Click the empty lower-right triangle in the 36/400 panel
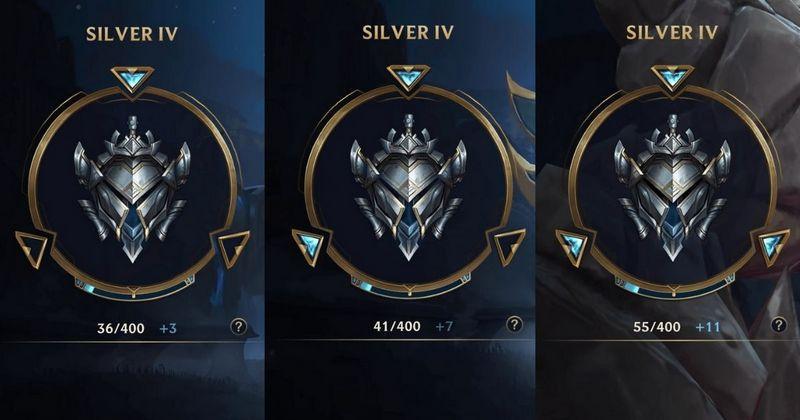 (x=234, y=249)
